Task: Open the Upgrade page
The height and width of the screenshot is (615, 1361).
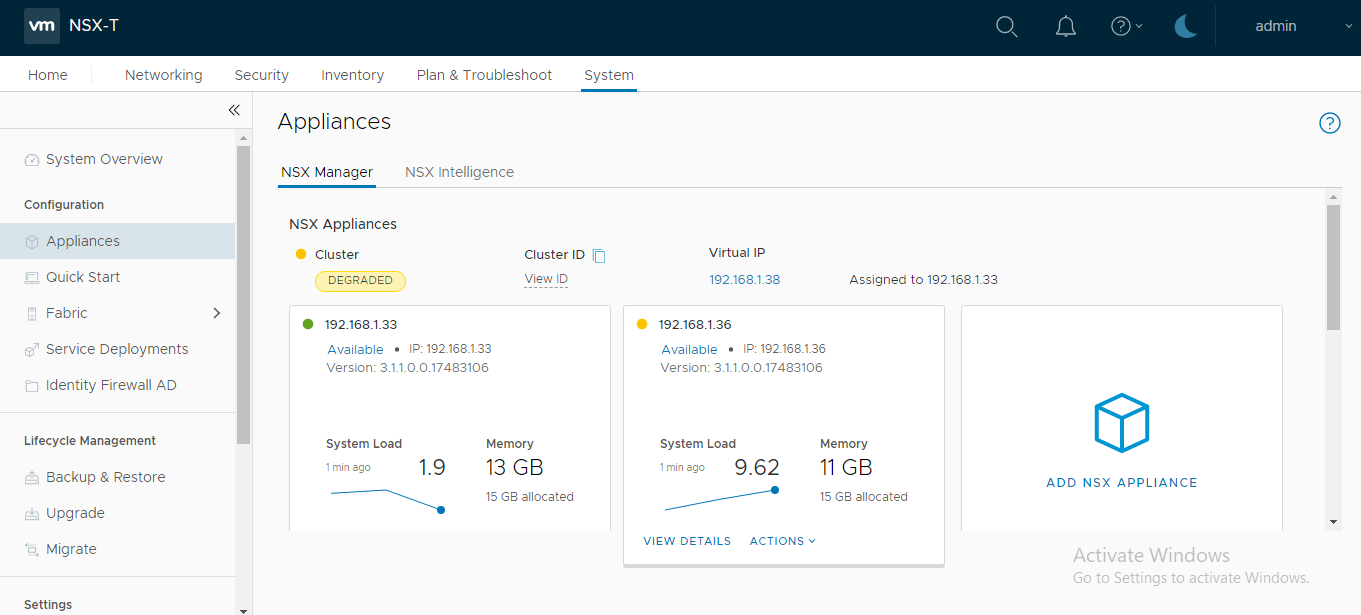Action: coord(75,513)
